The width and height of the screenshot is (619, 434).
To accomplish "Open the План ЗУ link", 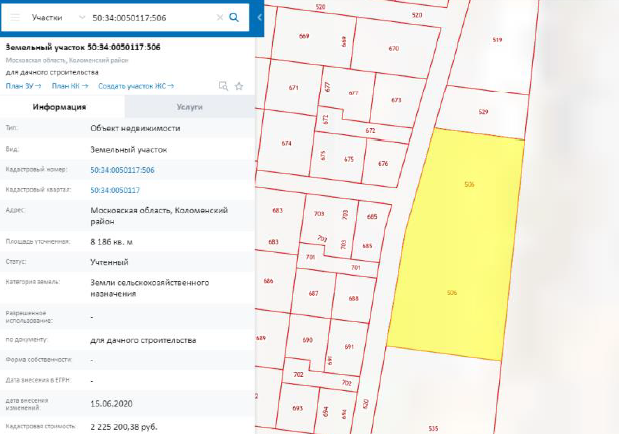I will 22,87.
